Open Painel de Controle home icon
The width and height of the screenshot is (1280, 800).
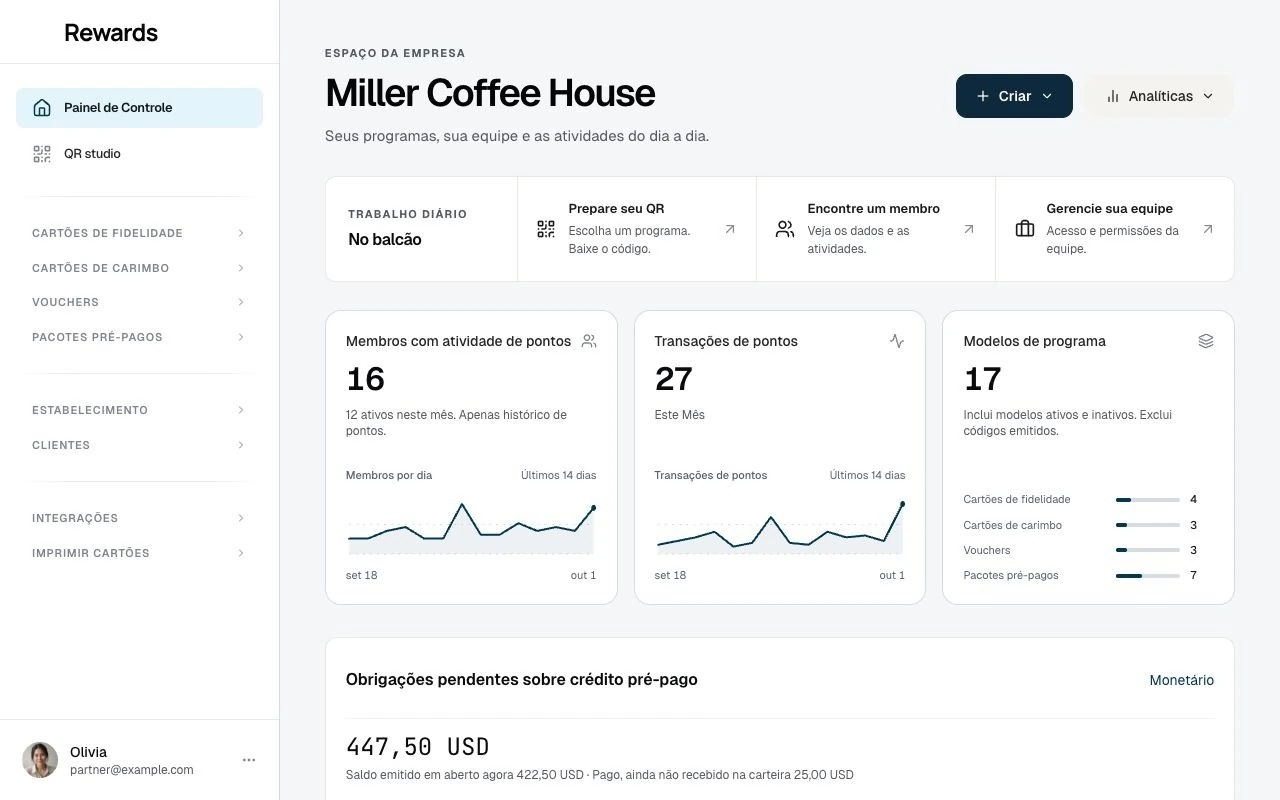[42, 108]
